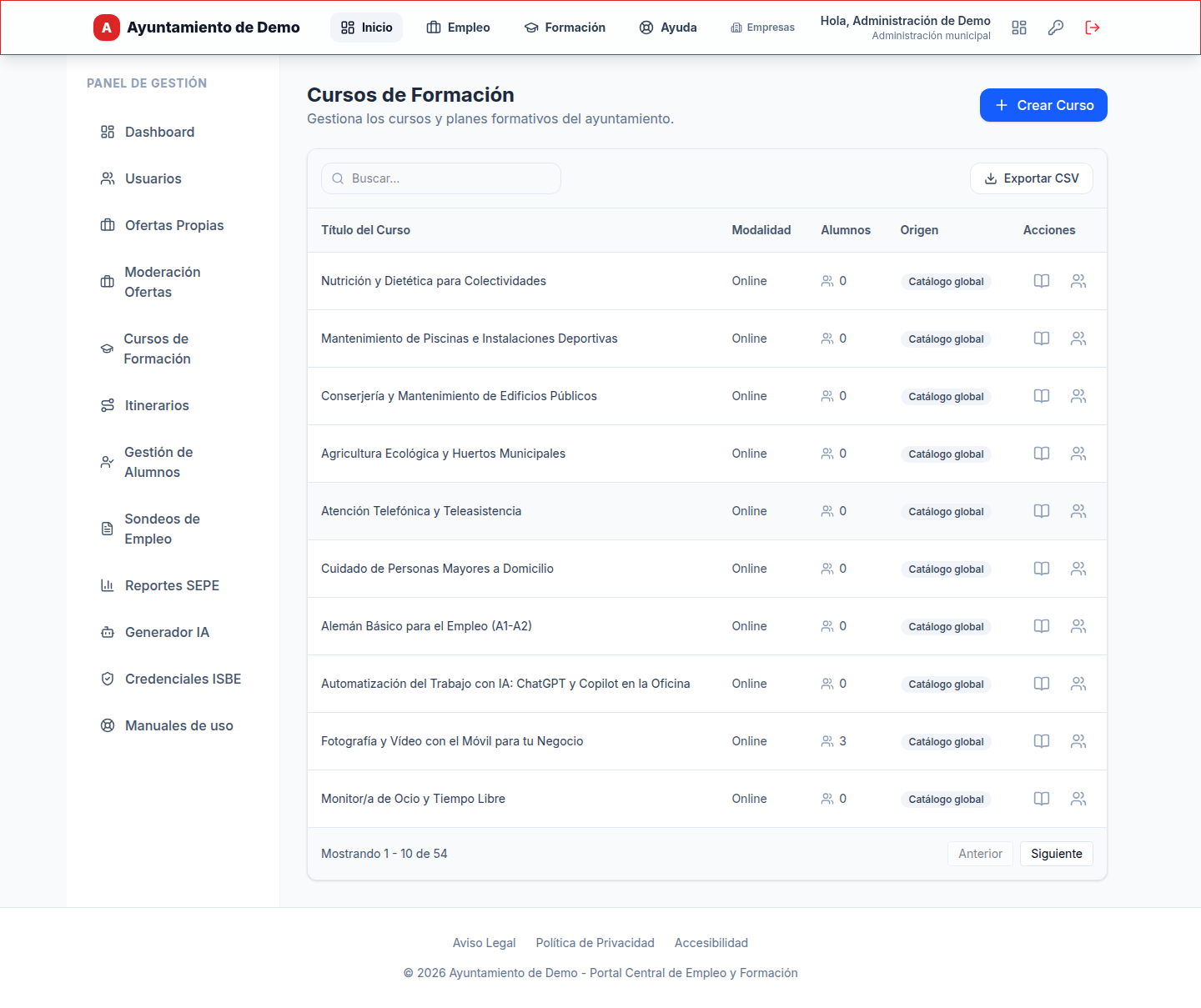Click the Crear Curso button
This screenshot has width=1201, height=1008.
(1043, 105)
